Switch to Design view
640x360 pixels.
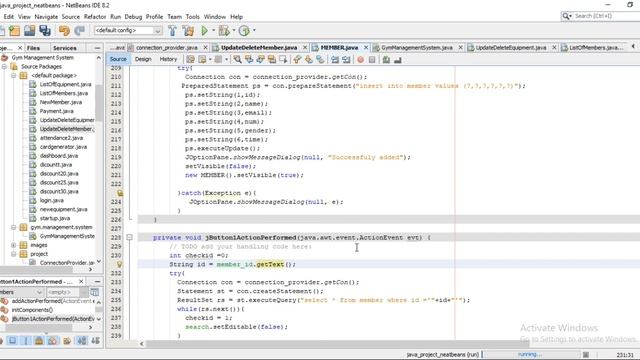click(143, 59)
